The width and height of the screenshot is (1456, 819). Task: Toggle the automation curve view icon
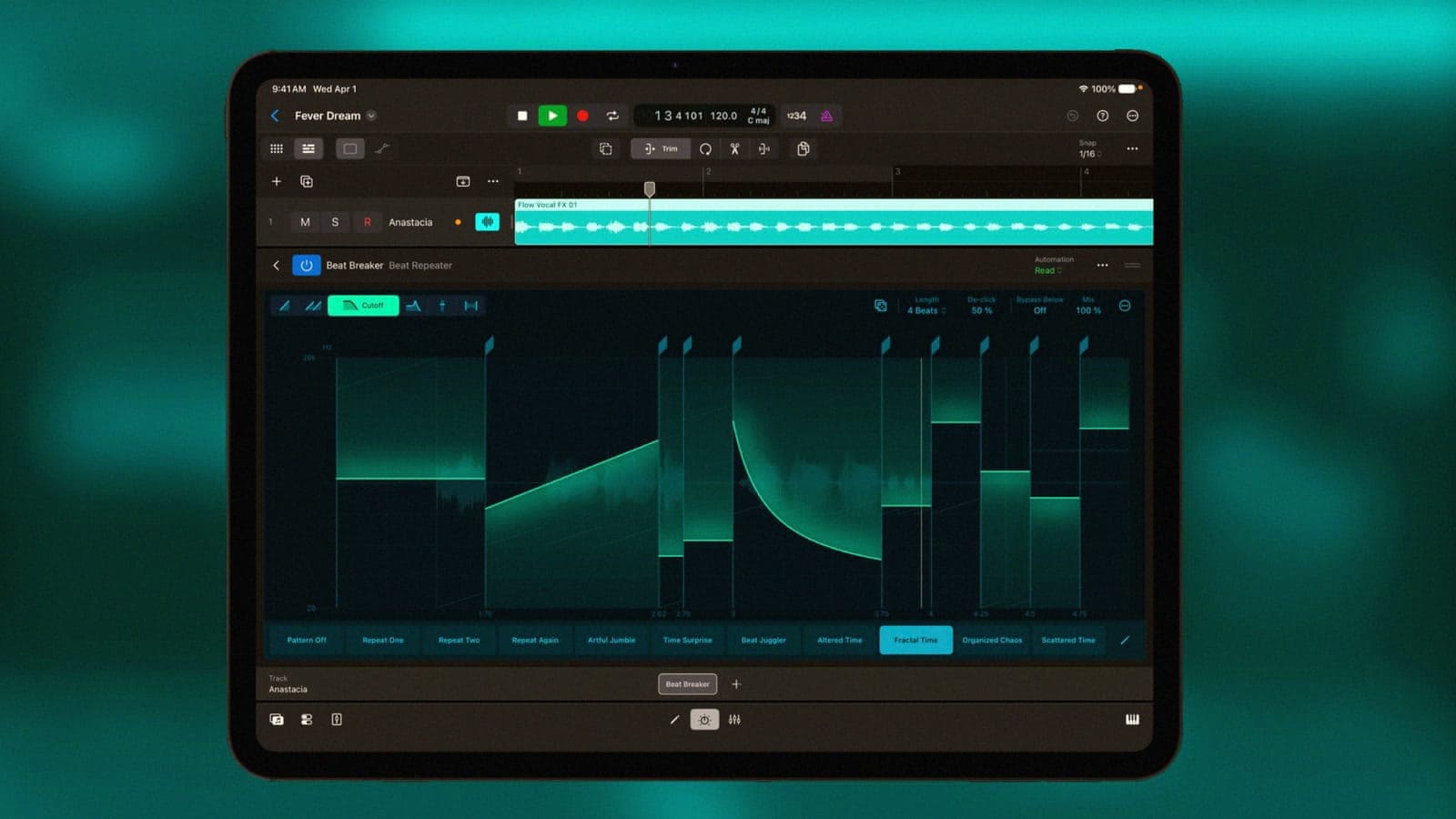coord(382,148)
